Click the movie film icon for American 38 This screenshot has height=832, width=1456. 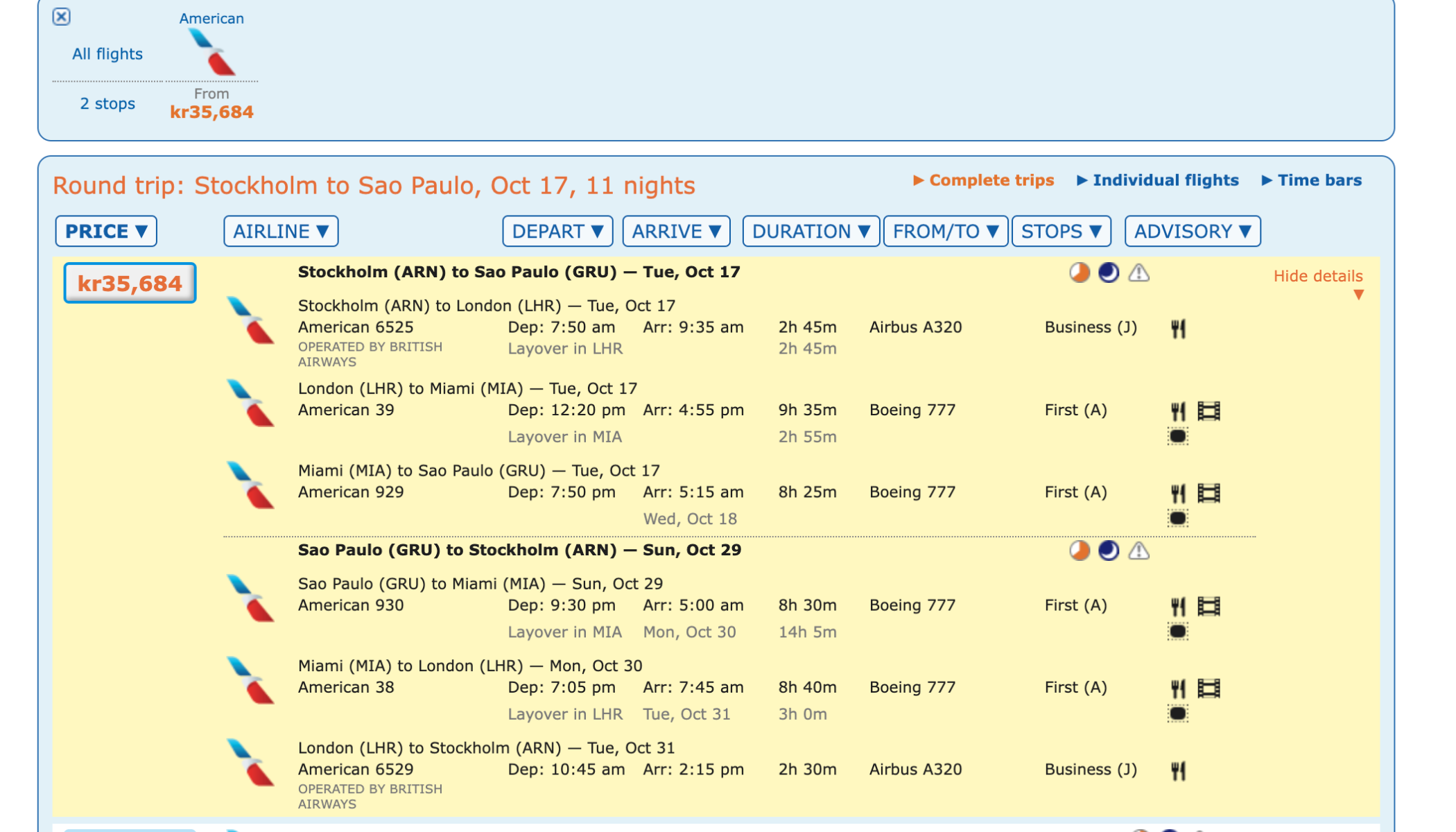pos(1208,688)
